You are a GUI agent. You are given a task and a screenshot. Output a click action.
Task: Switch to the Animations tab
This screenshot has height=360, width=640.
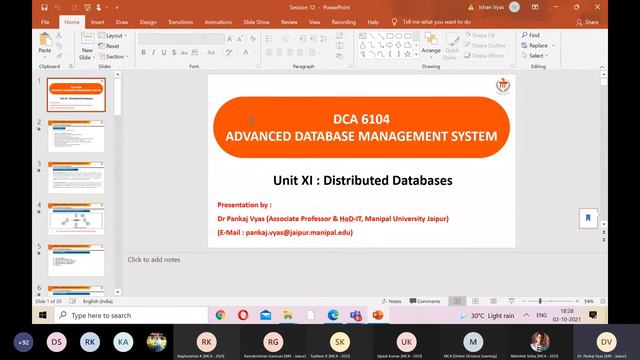tap(218, 22)
